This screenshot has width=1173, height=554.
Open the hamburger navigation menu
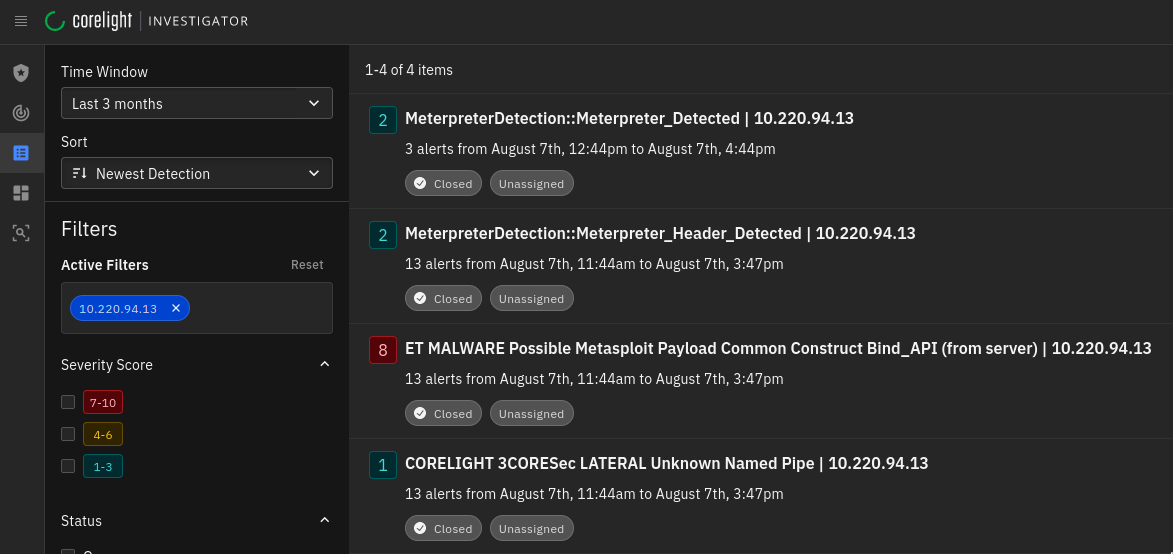pos(21,21)
